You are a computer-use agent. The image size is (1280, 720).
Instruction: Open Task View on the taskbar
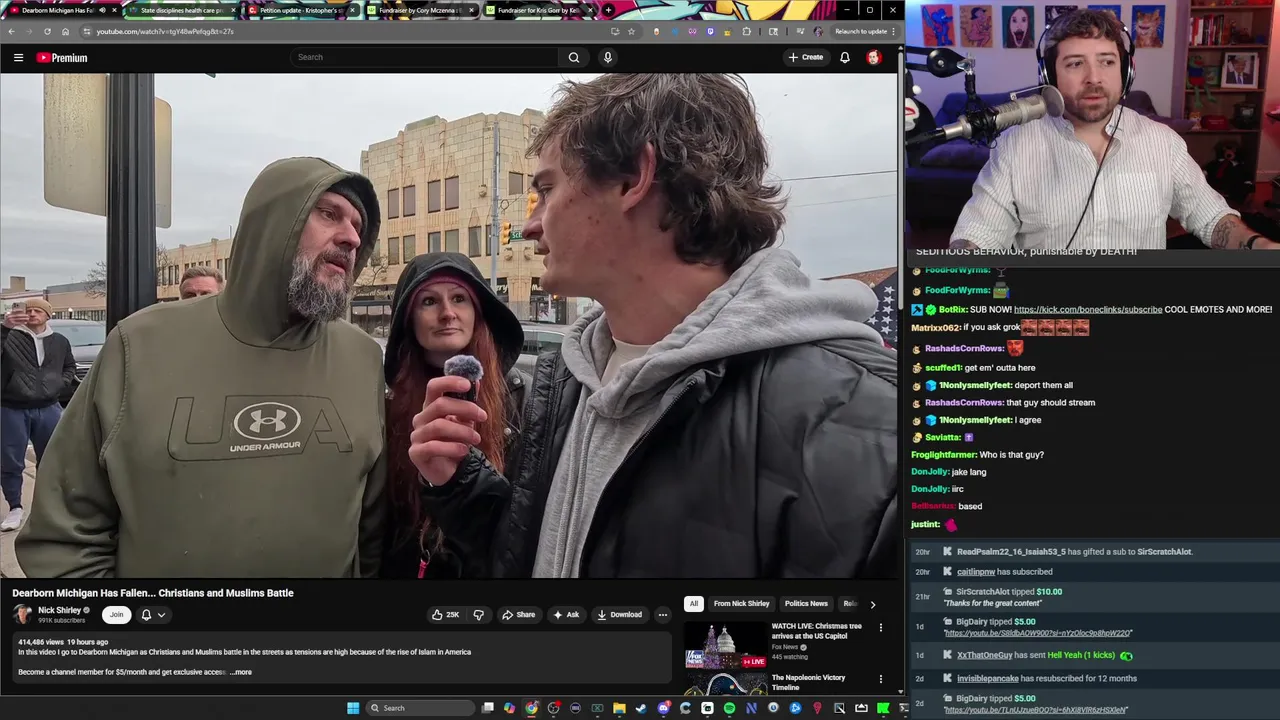point(488,708)
